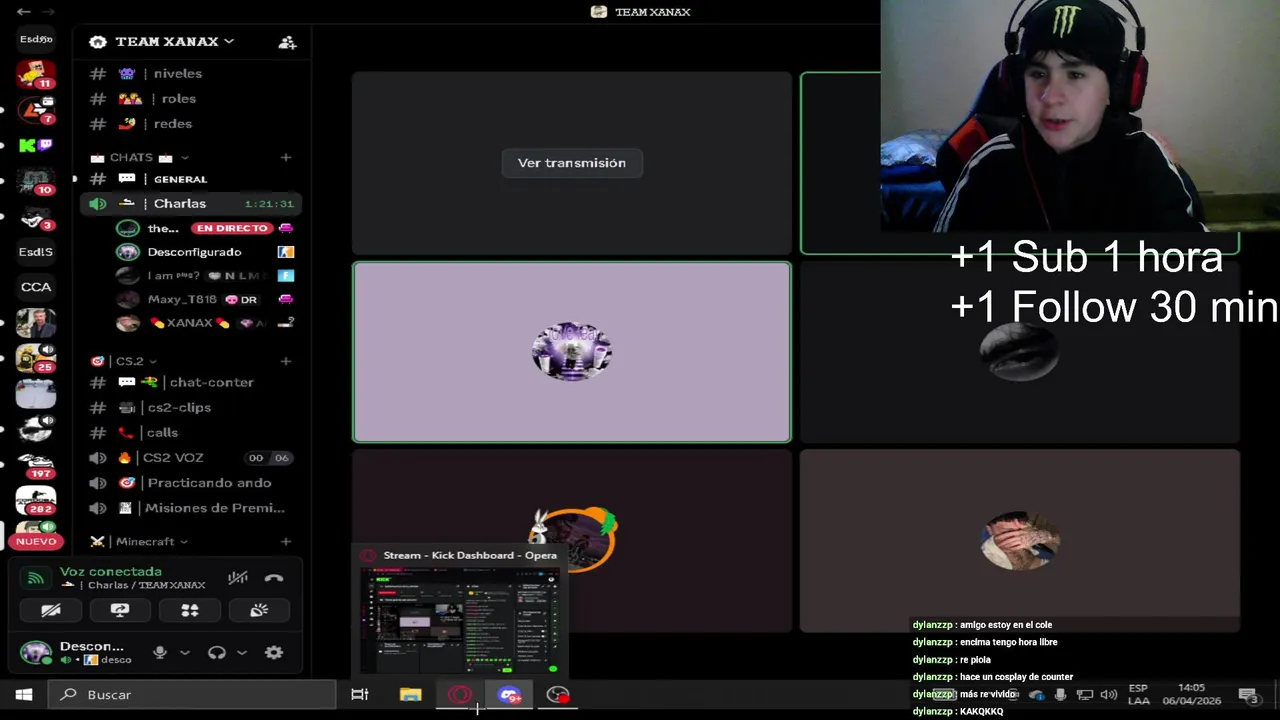Expand microphone input options chevron
1280x720 pixels.
click(x=184, y=653)
